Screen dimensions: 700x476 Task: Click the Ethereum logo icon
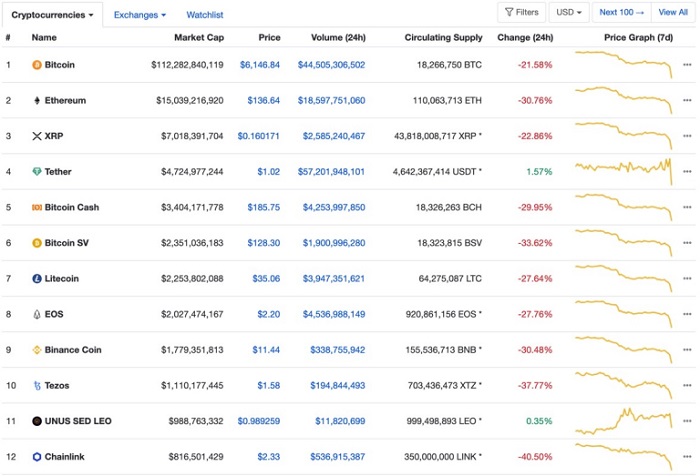(37, 101)
